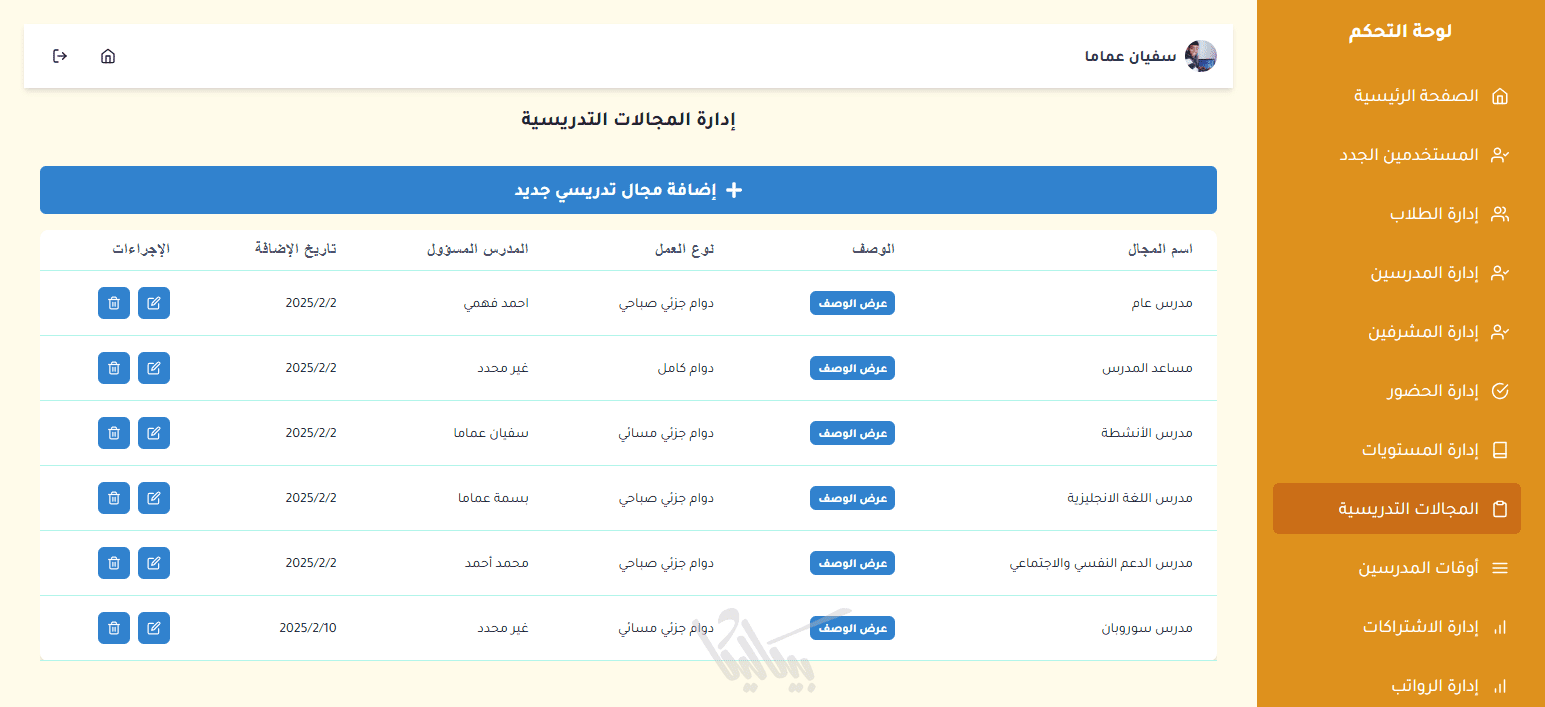Click the لوحة التحكم sidebar title

[1400, 31]
